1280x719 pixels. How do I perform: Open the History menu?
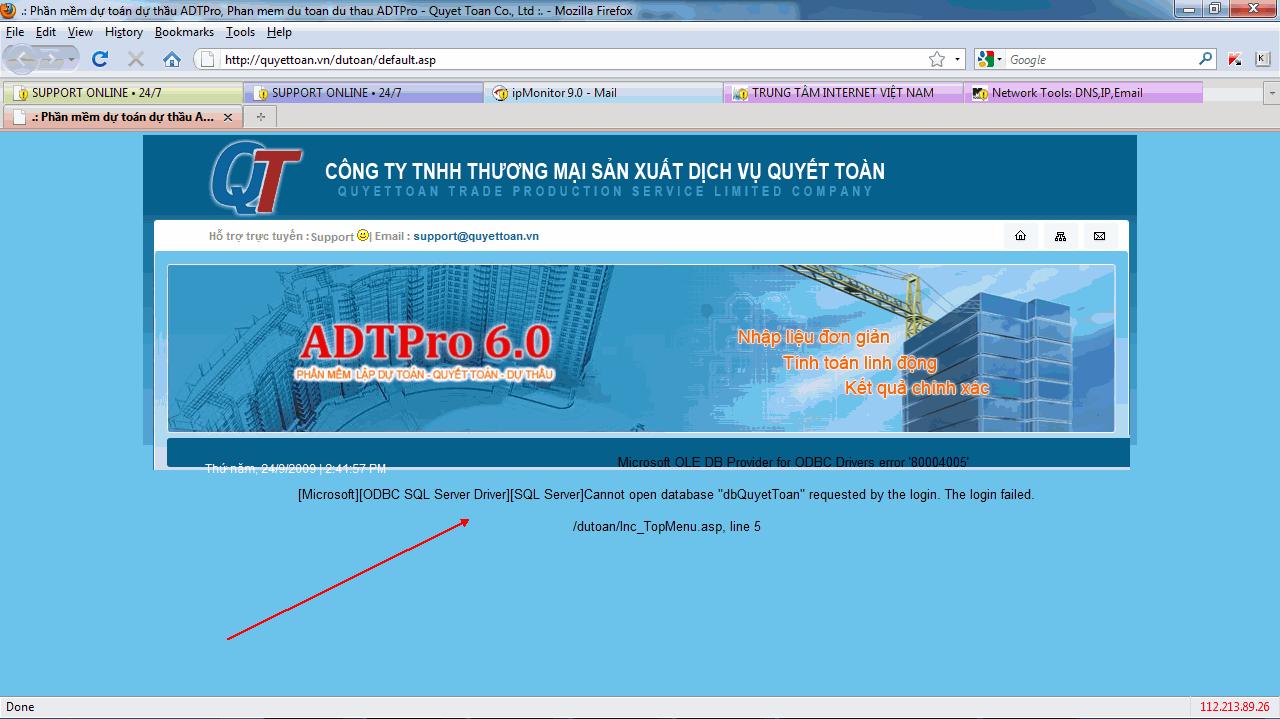tap(124, 32)
